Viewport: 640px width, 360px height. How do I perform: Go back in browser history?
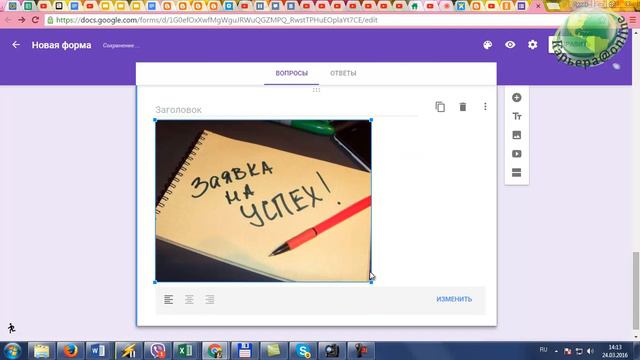coord(8,20)
